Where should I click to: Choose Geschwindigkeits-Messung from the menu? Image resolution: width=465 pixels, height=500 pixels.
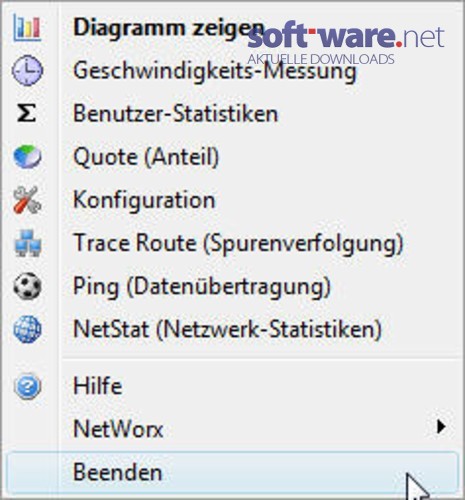(x=232, y=71)
